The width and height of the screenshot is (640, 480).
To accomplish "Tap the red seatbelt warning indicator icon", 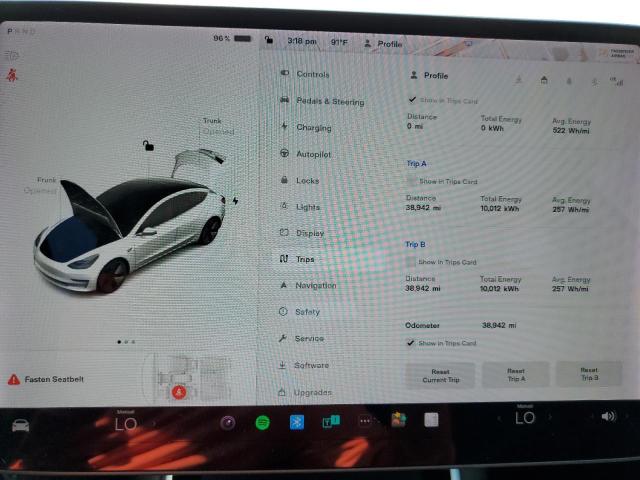I will tap(12, 75).
